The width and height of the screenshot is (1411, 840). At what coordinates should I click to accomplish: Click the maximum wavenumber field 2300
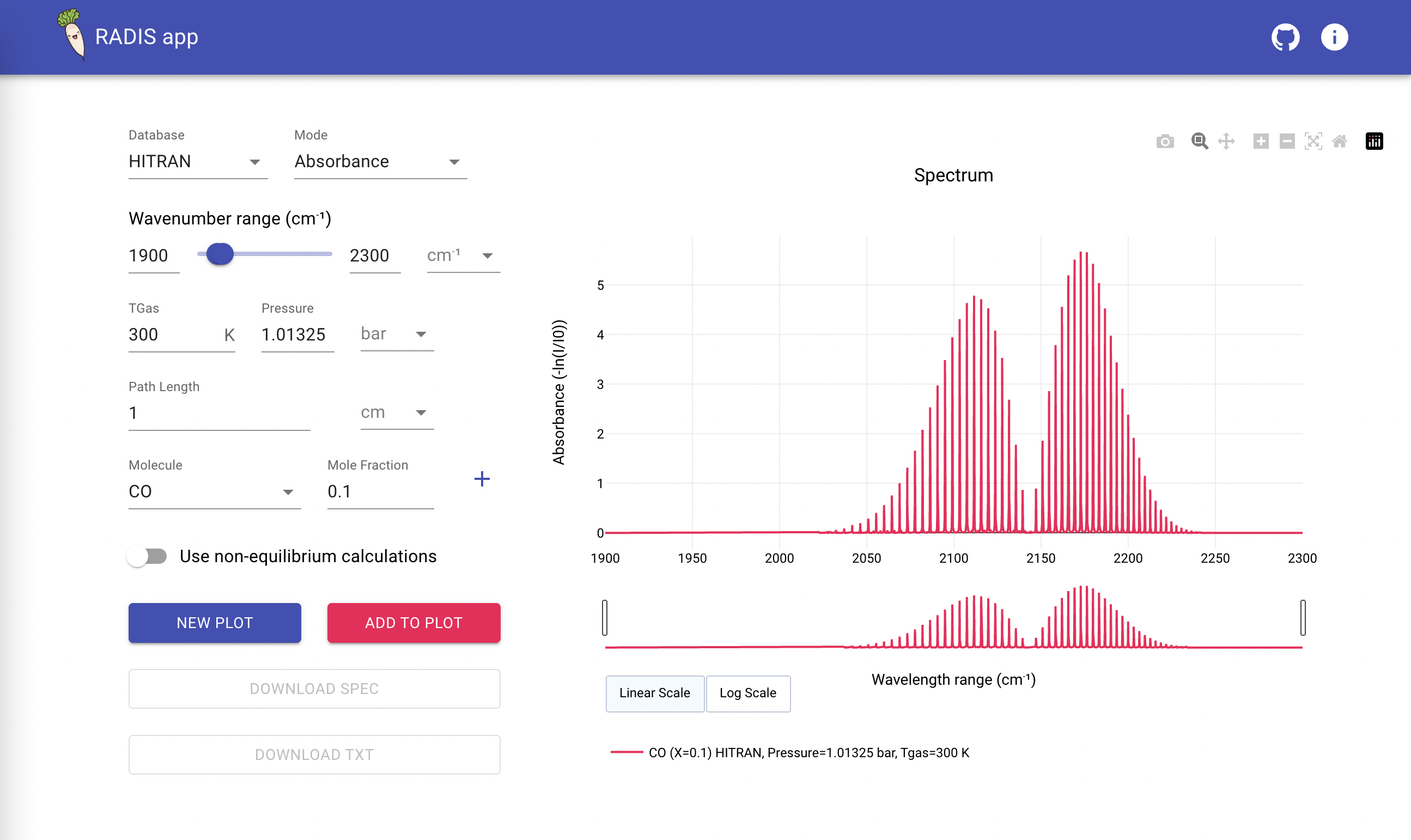(375, 256)
